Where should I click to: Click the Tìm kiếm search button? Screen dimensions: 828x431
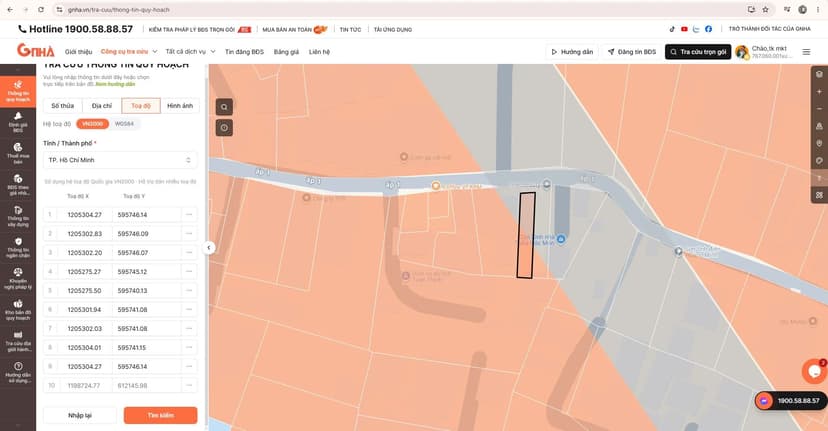pyautogui.click(x=161, y=415)
